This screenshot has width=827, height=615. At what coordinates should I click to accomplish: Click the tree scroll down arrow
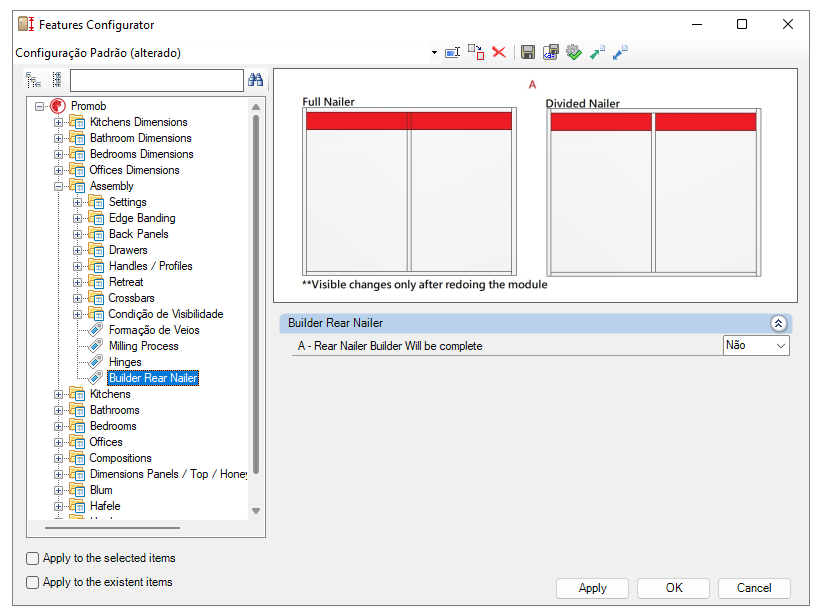click(x=256, y=511)
